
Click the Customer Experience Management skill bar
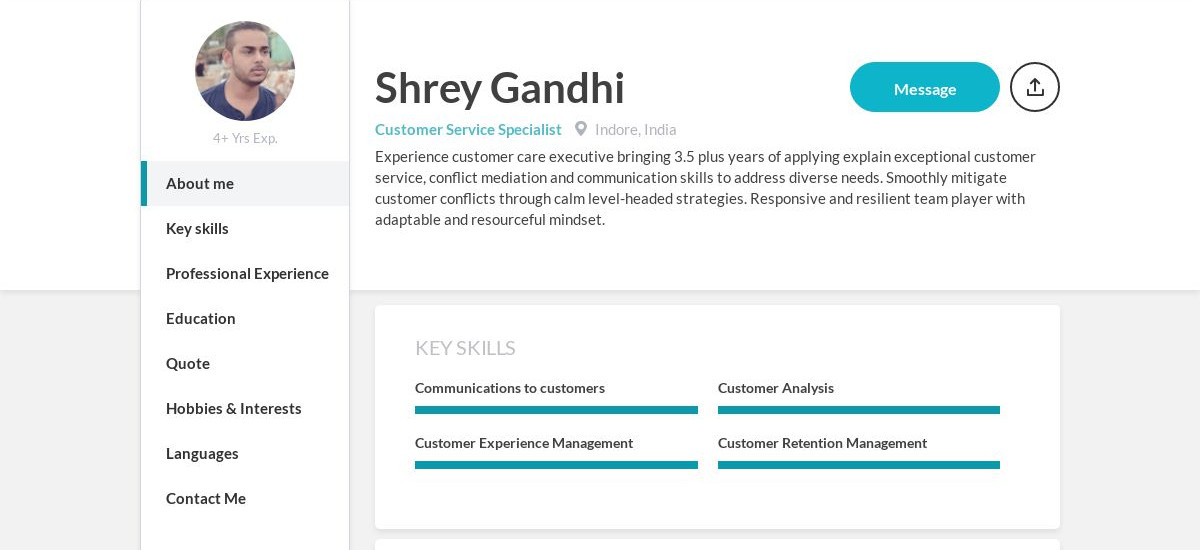556,465
